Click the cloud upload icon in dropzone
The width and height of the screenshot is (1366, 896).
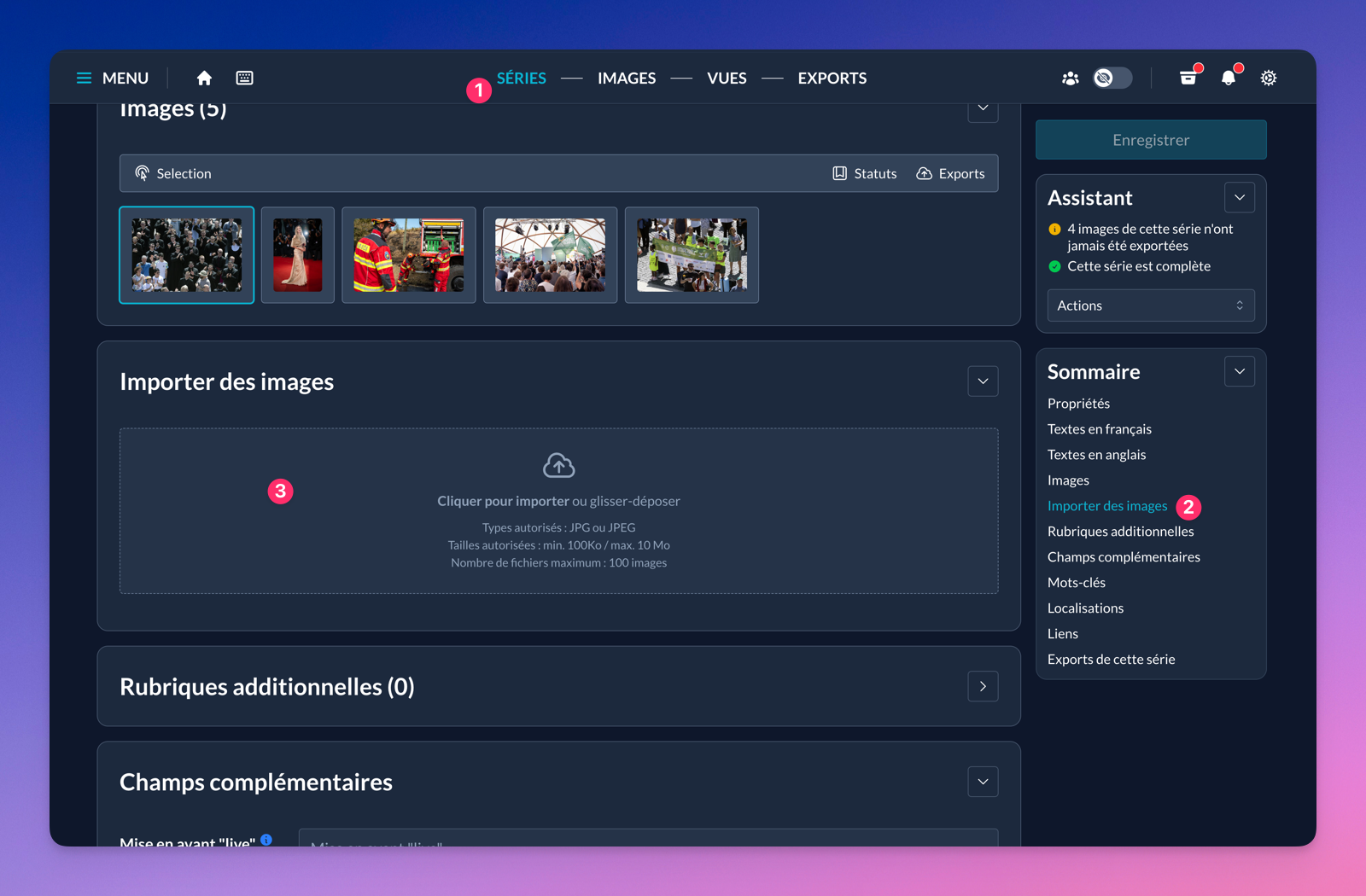(x=559, y=465)
